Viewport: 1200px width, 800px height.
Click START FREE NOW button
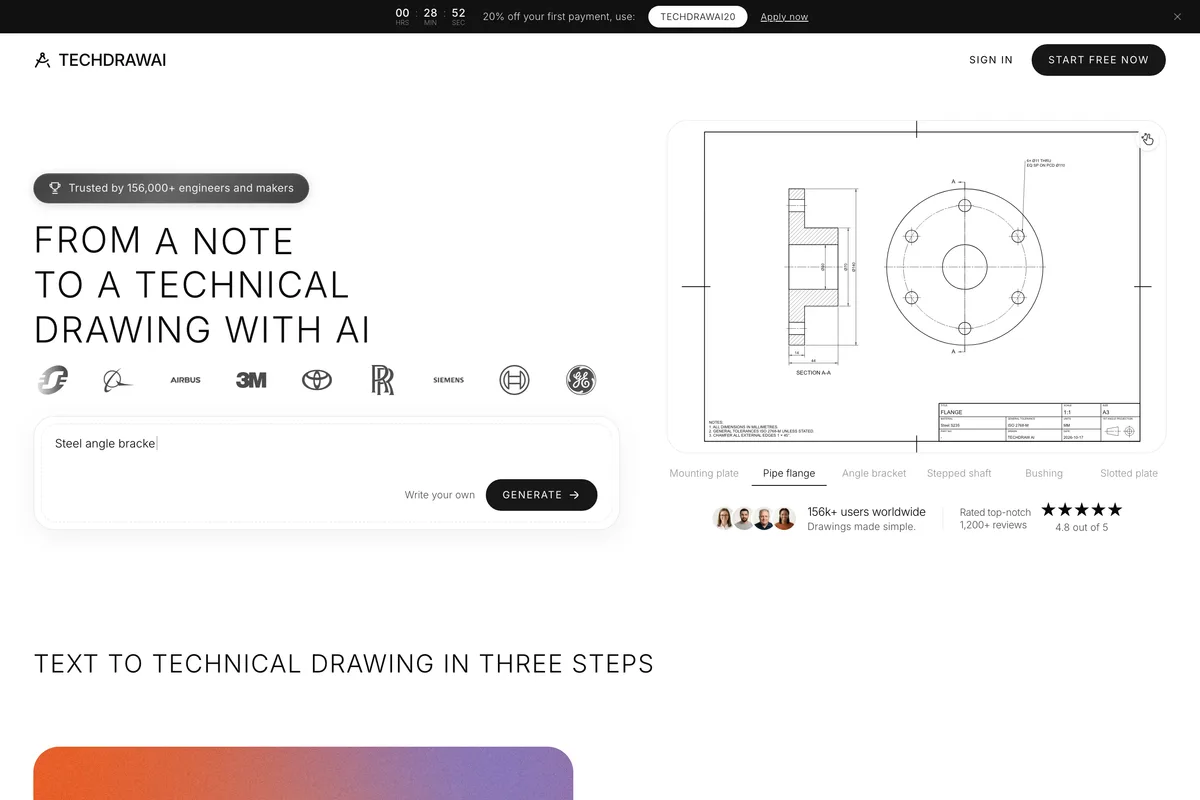(1098, 60)
